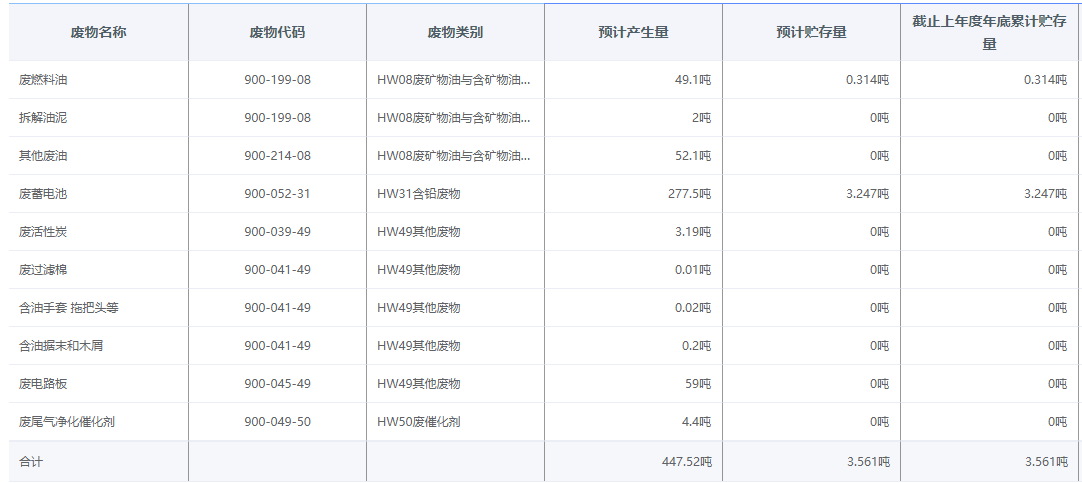The height and width of the screenshot is (483, 1082).
Task: Click the 预计产生量 column header
Action: (x=633, y=32)
